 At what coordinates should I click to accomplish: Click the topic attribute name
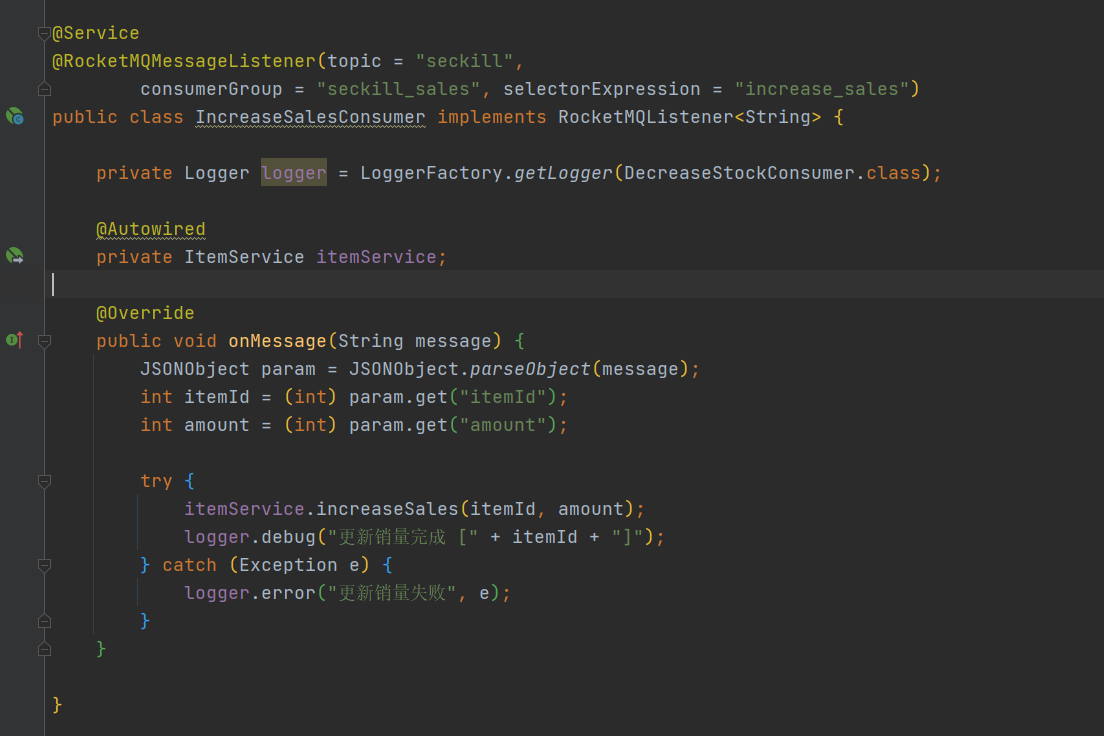click(354, 61)
